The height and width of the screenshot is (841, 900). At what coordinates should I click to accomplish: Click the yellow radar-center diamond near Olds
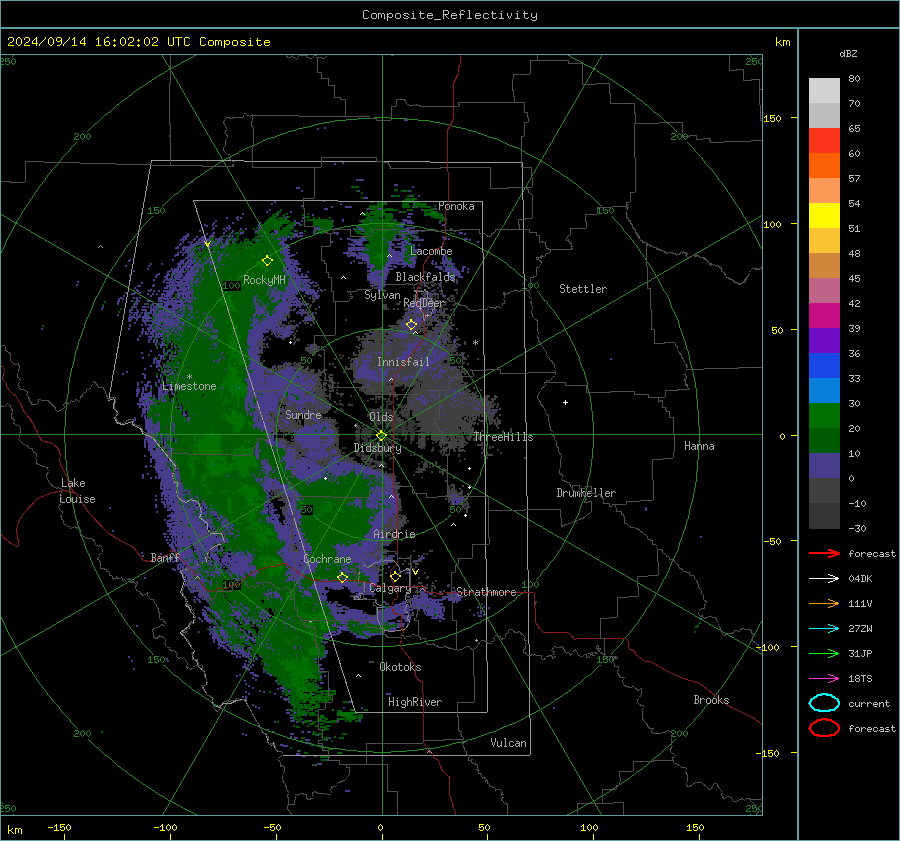pyautogui.click(x=381, y=436)
